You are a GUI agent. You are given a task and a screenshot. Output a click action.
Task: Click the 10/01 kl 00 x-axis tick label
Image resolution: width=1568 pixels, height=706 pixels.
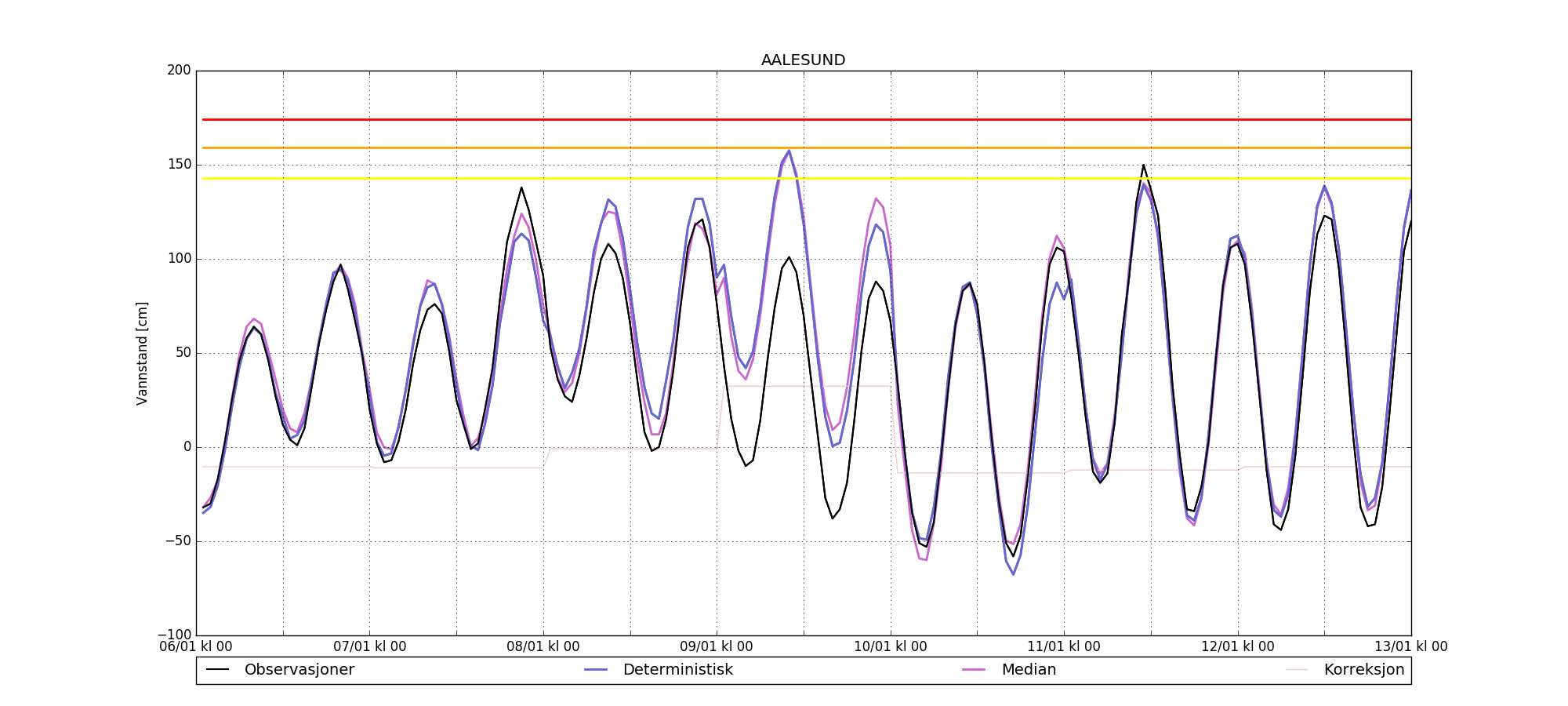point(890,647)
